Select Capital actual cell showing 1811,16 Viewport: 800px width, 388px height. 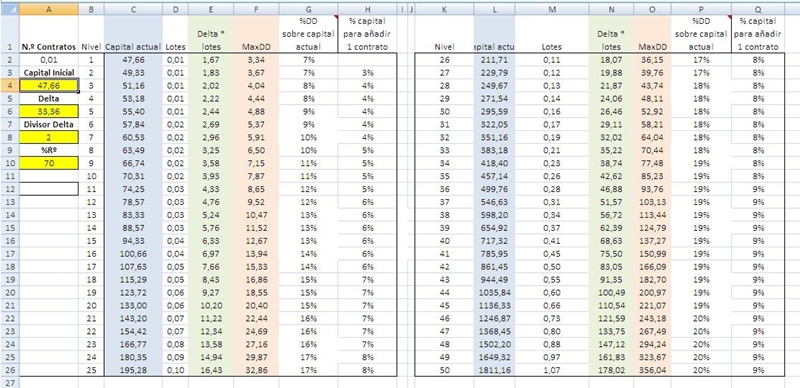pos(494,370)
